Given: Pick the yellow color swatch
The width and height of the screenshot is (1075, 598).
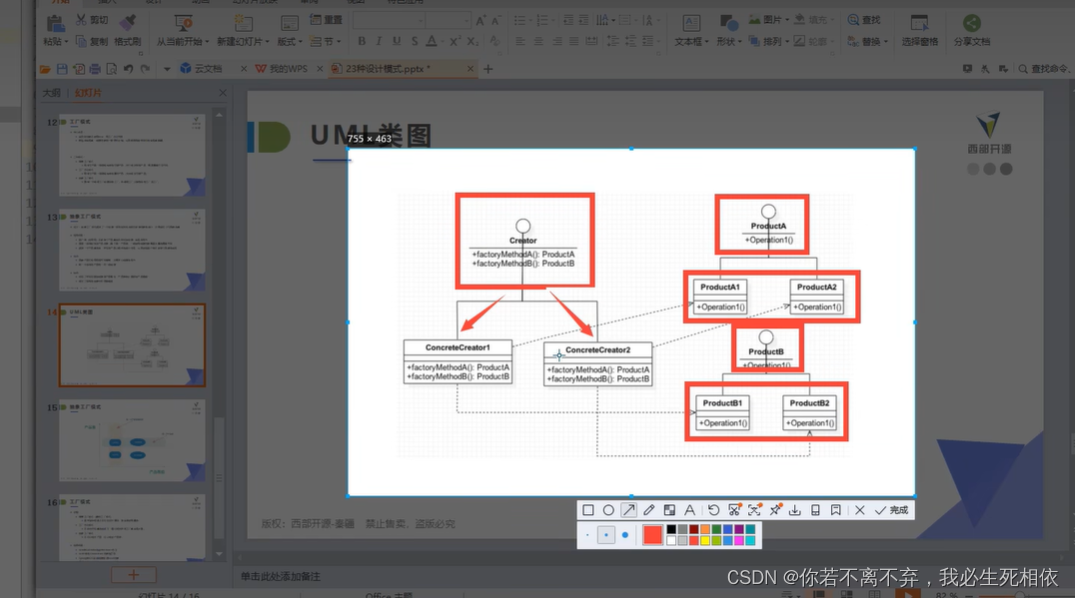Looking at the screenshot, I should (706, 540).
